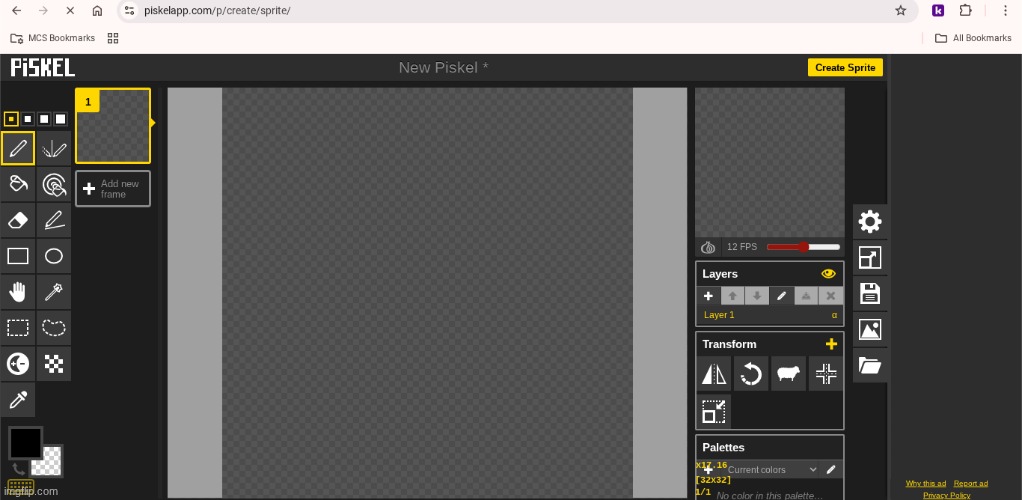Select the Move hand tool
Image resolution: width=1022 pixels, height=500 pixels.
(18, 292)
